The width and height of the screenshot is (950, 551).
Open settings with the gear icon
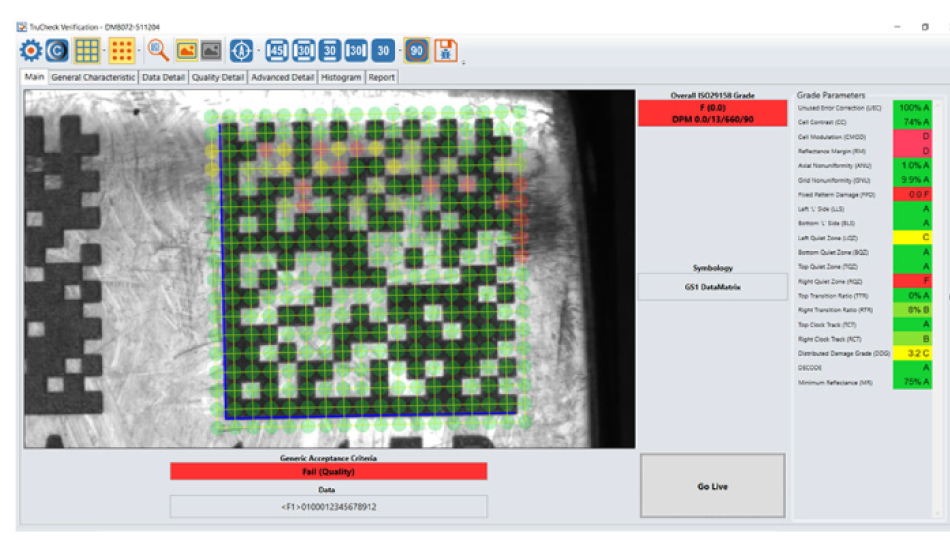tap(30, 50)
